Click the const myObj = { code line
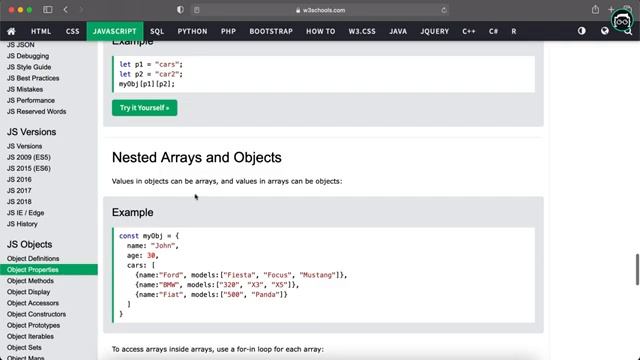The width and height of the screenshot is (640, 360). [x=149, y=236]
